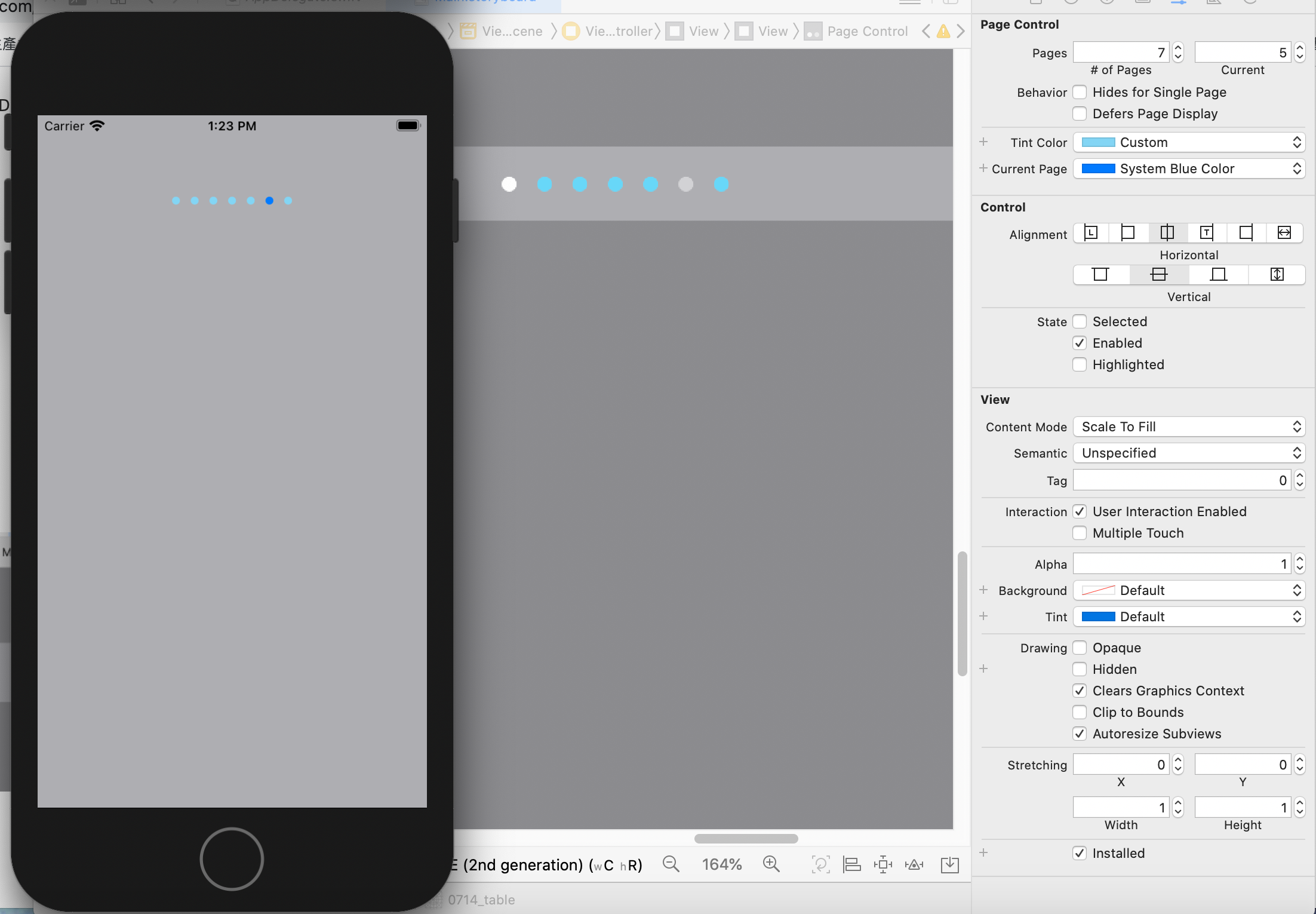Click the yellow warning triangle in the jump bar

click(x=943, y=32)
